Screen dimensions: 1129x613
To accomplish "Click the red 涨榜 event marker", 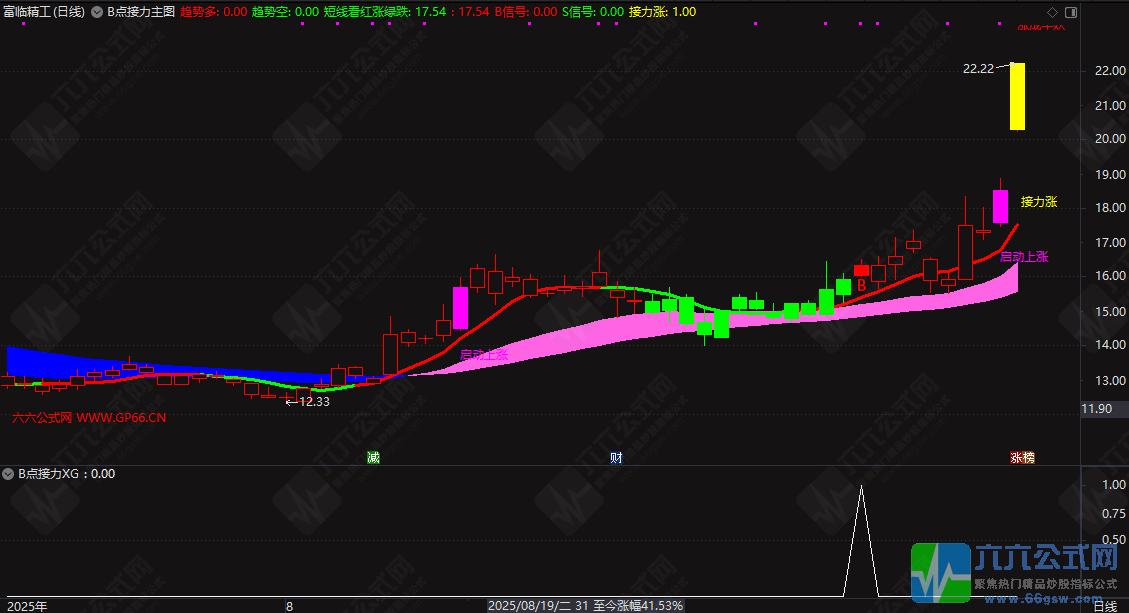I will point(1022,458).
